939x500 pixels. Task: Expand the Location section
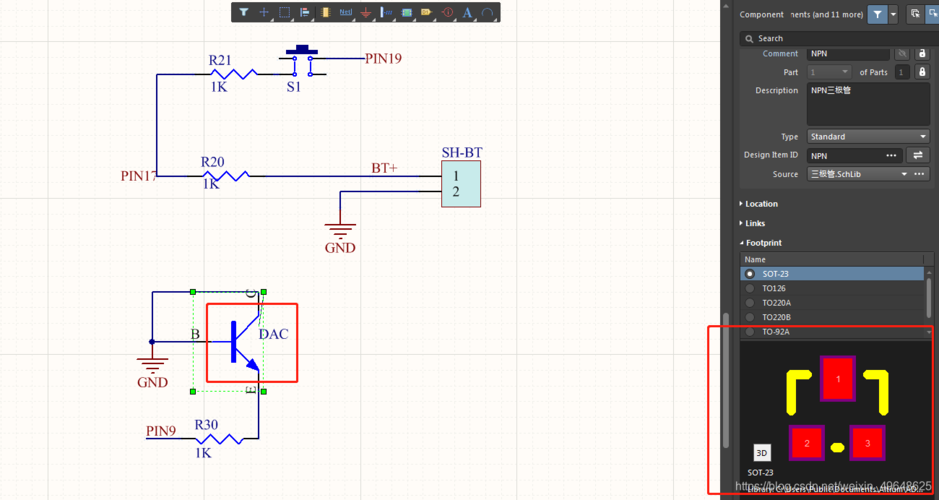[758, 204]
